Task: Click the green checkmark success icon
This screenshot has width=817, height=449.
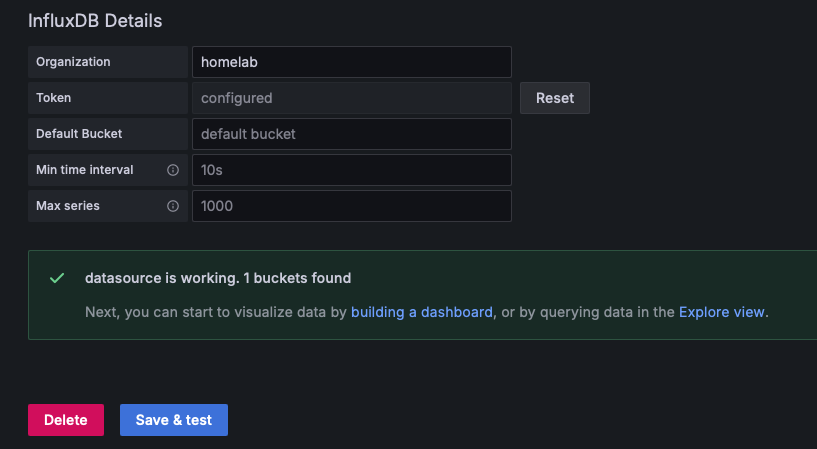Action: point(57,278)
